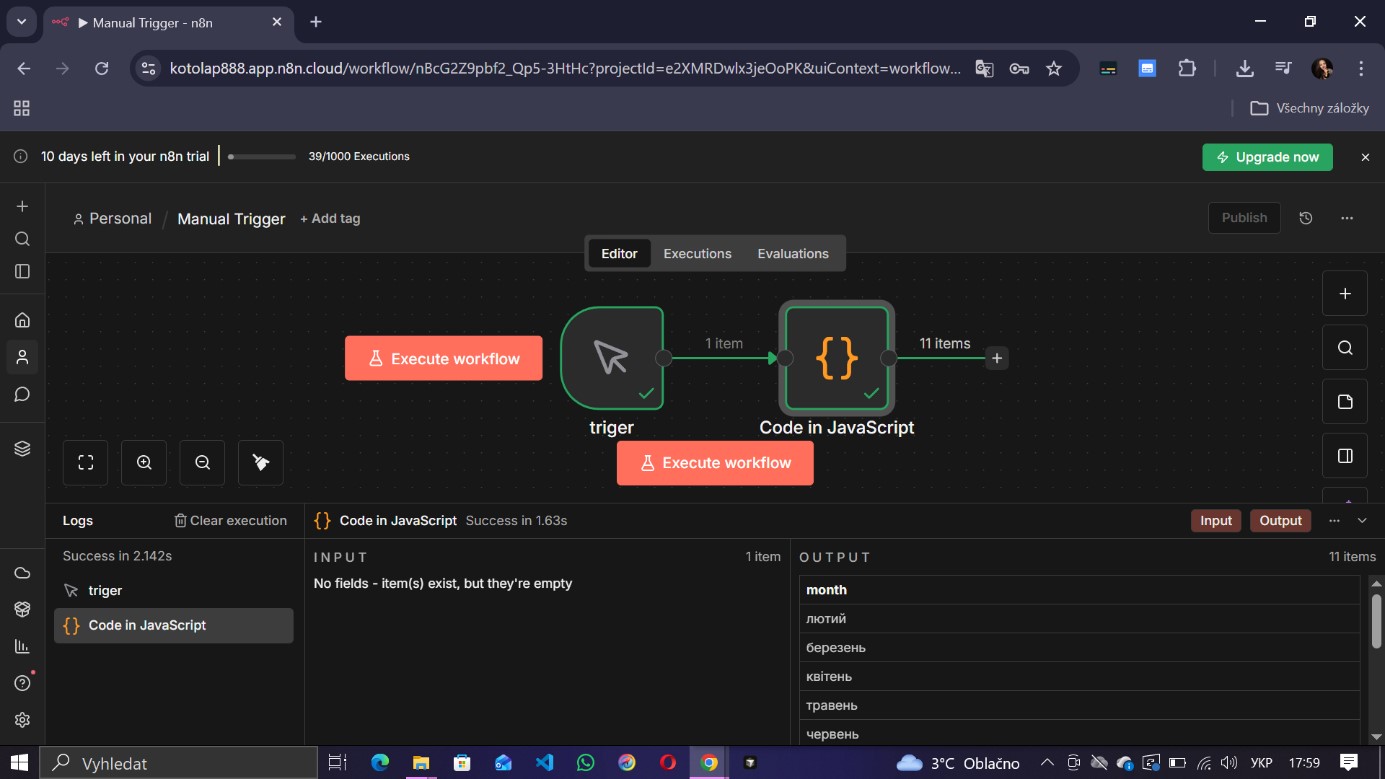Click the квітень output row

1080,676
